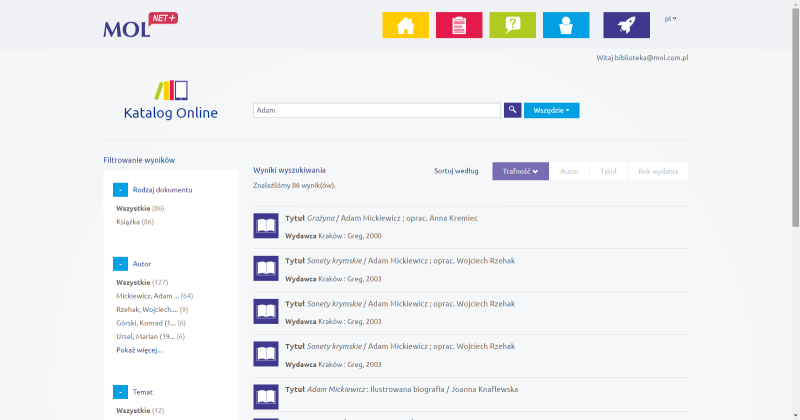Screen dimensions: 800x420
Task: Open the pl language dropdown
Action: point(670,18)
